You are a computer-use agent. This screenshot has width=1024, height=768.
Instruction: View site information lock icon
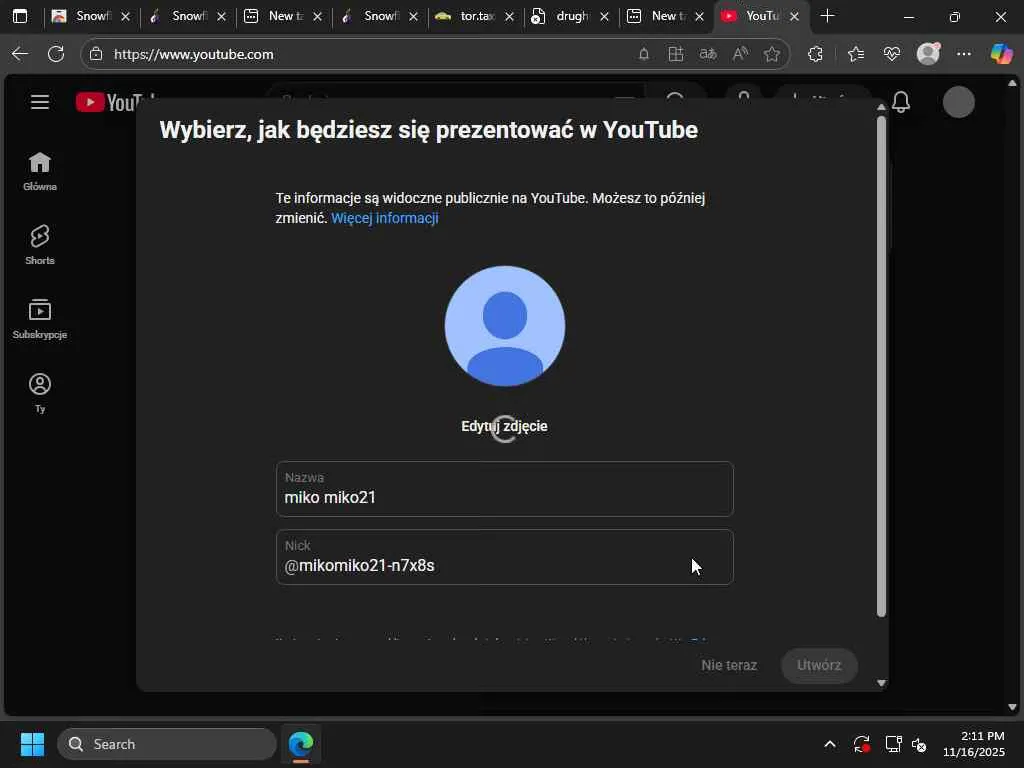tap(96, 54)
